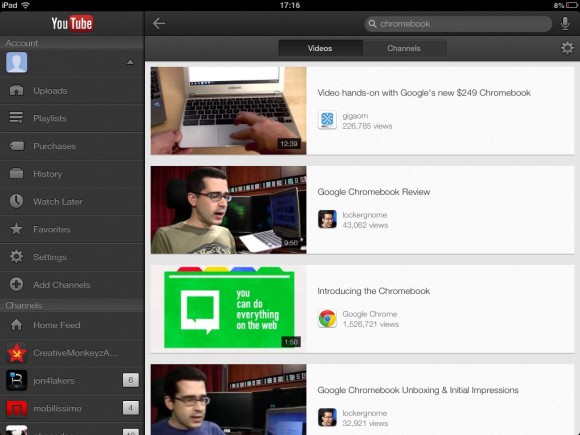Tap the gigaom channel name
Image resolution: width=580 pixels, height=435 pixels.
[355, 116]
